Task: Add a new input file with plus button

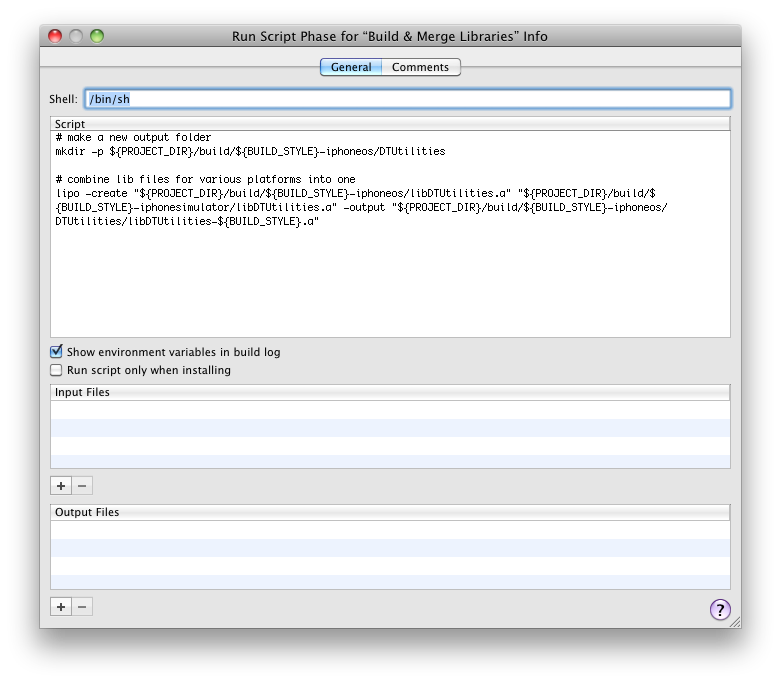Action: [61, 486]
